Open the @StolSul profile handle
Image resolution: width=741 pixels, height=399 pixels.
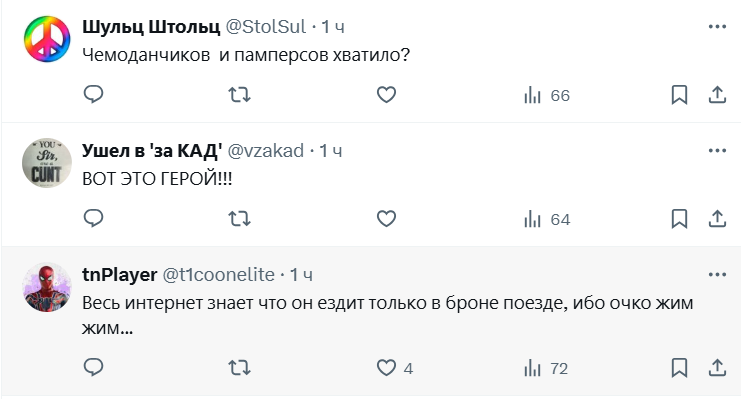point(266,26)
